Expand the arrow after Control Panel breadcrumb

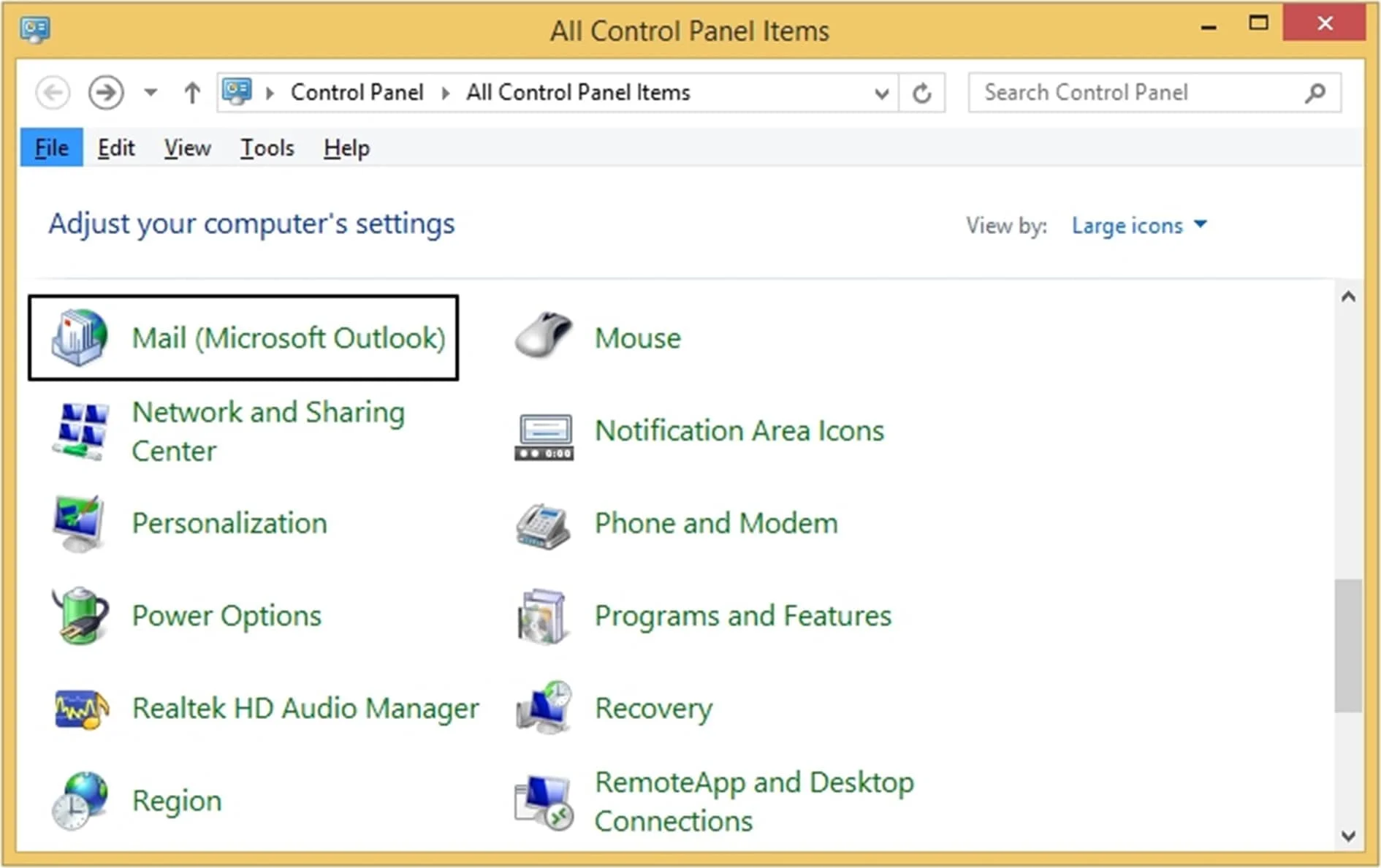point(445,93)
